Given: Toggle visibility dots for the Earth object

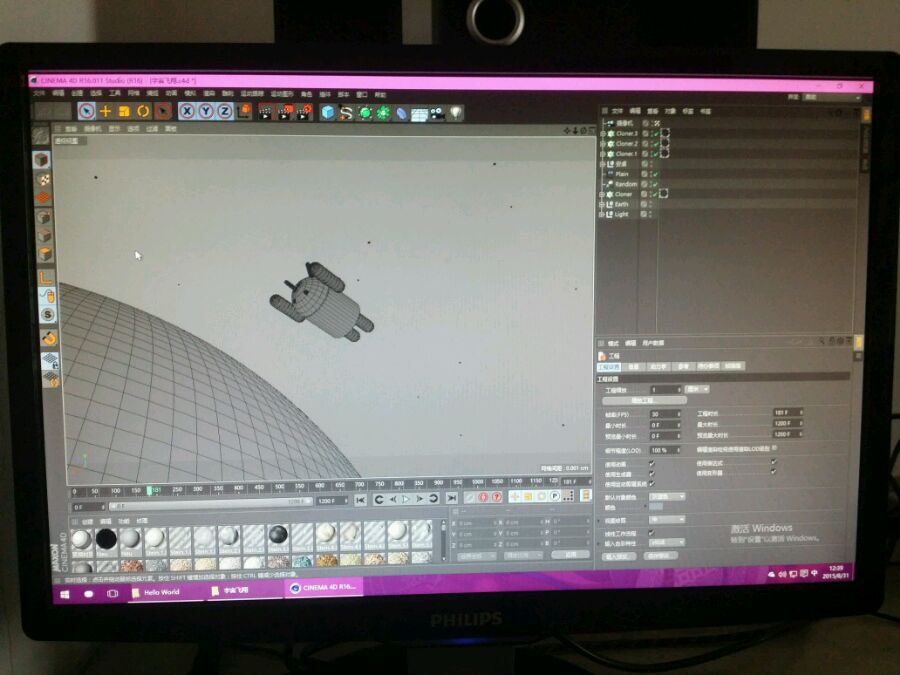Looking at the screenshot, I should coord(650,204).
